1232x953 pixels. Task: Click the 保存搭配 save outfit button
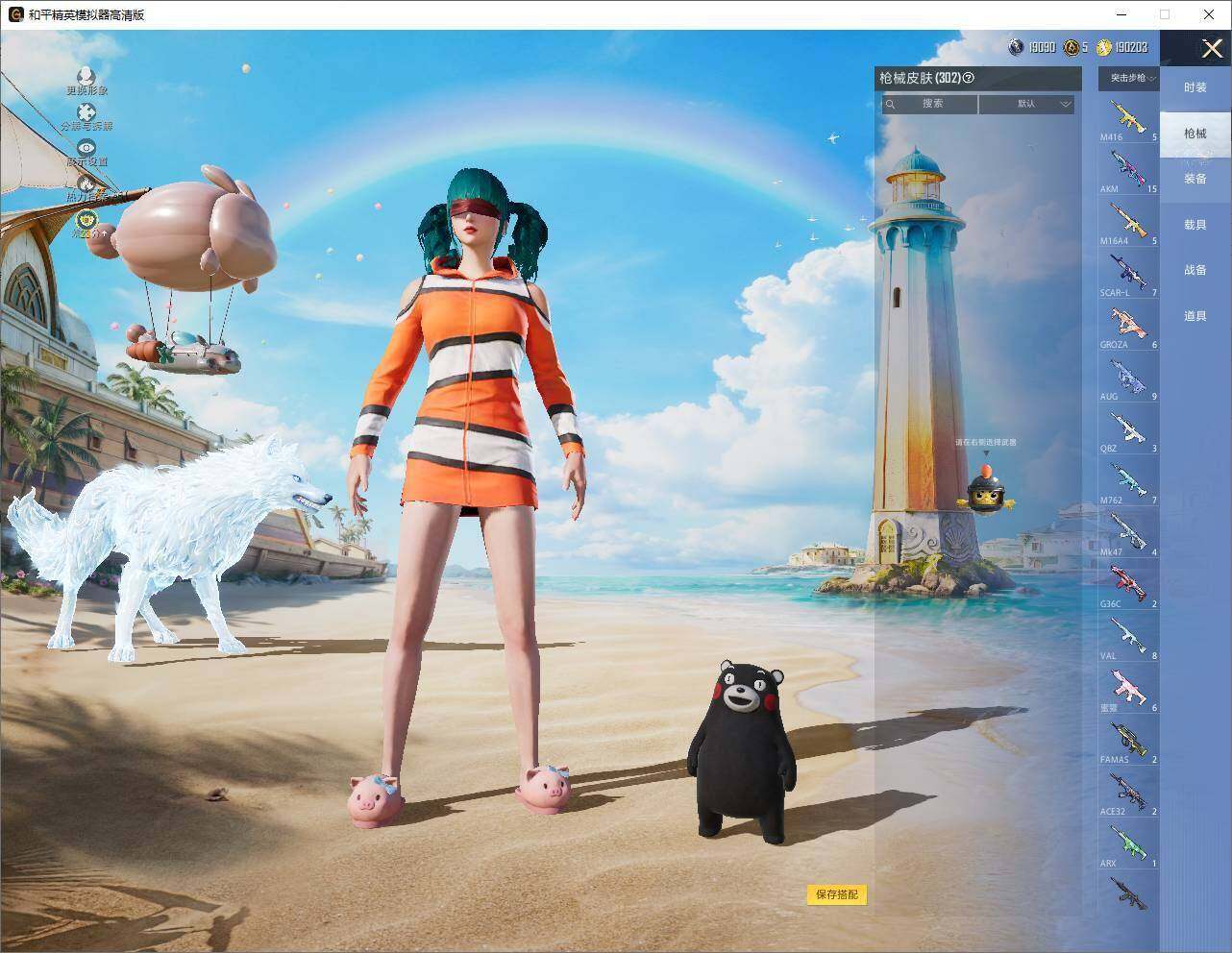pos(837,894)
